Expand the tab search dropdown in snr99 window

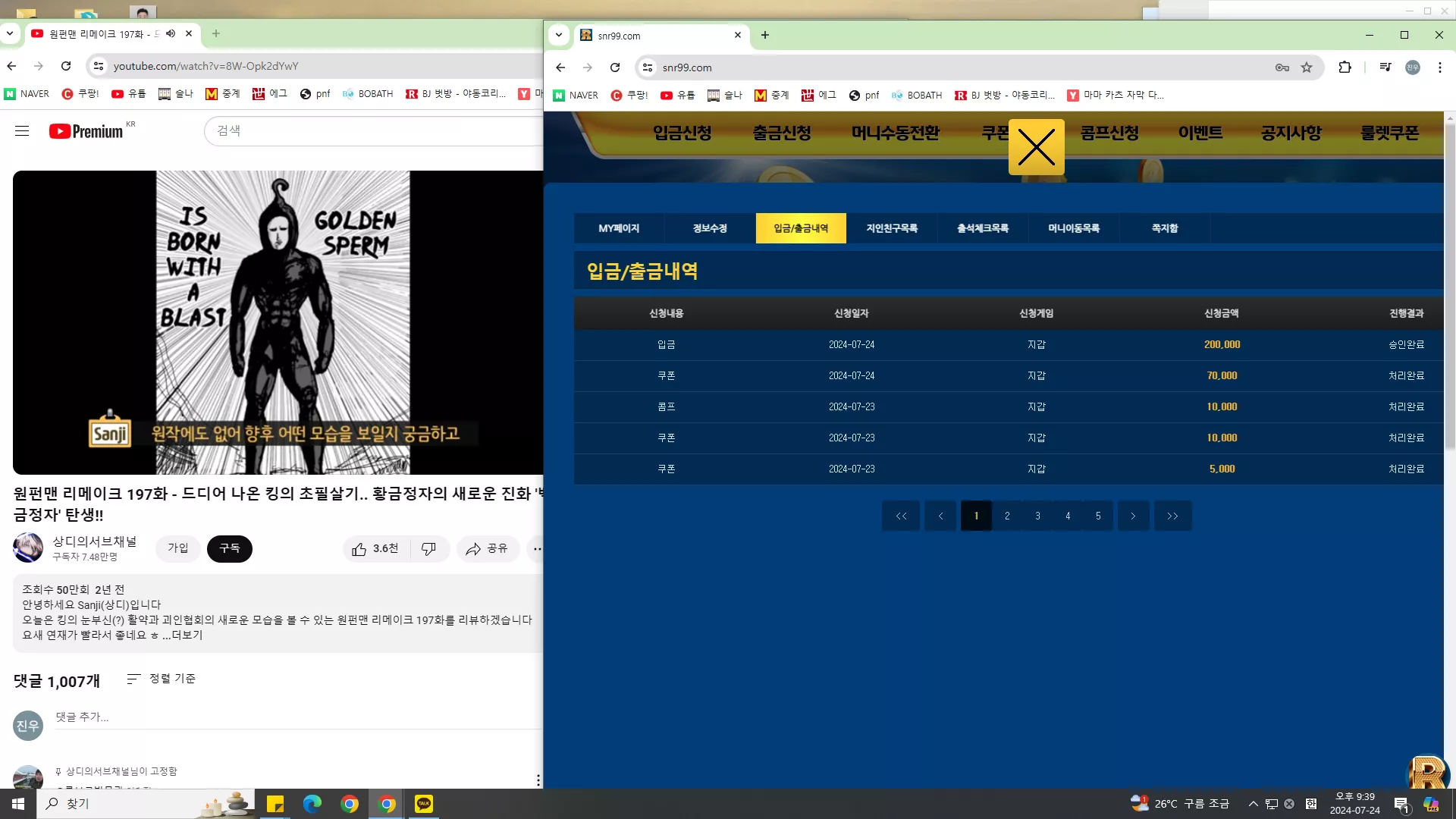point(559,35)
